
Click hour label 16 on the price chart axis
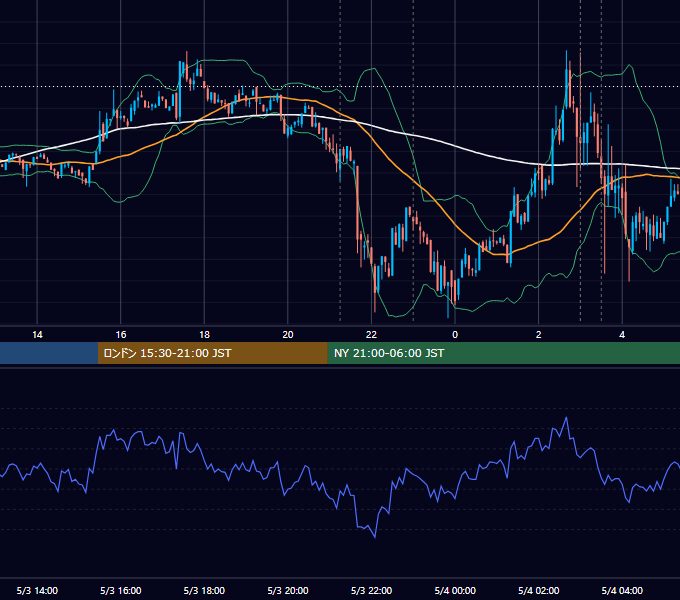coord(121,334)
